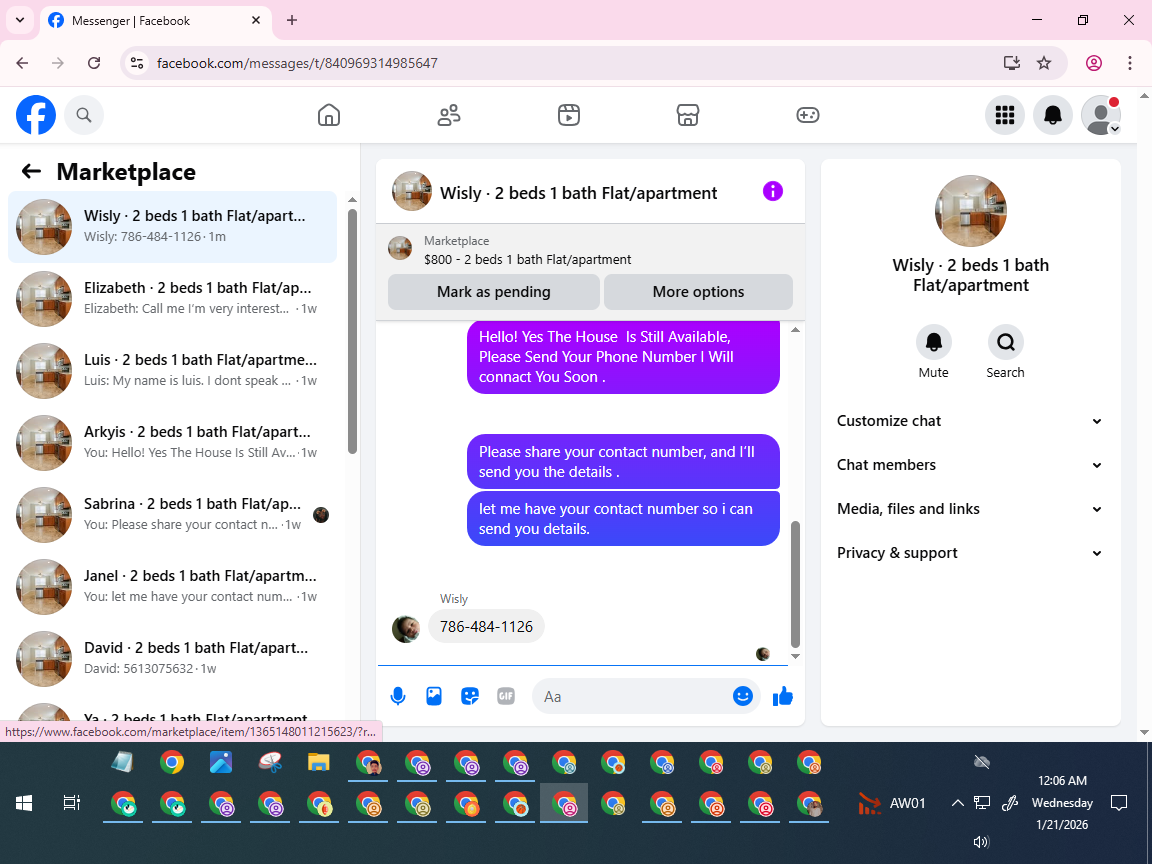Click the taskbar volume speaker icon

tap(982, 842)
